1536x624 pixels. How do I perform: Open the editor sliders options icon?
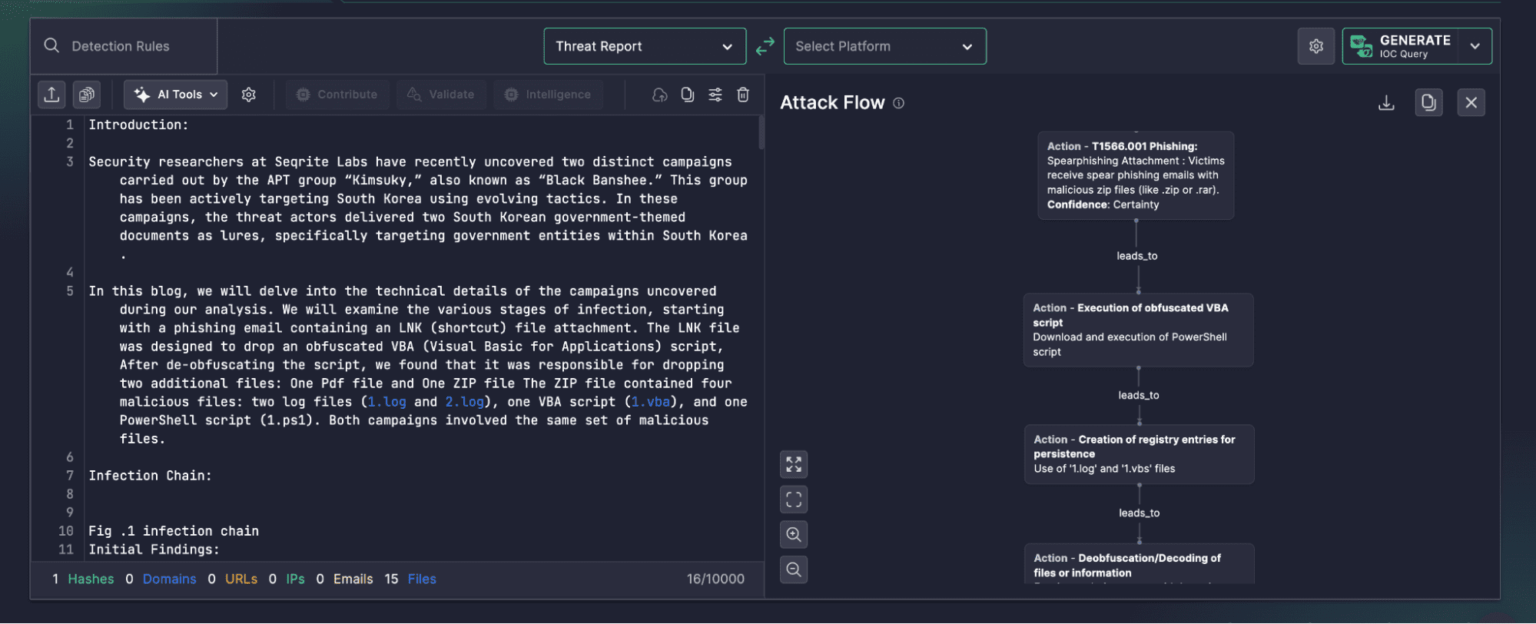[715, 94]
